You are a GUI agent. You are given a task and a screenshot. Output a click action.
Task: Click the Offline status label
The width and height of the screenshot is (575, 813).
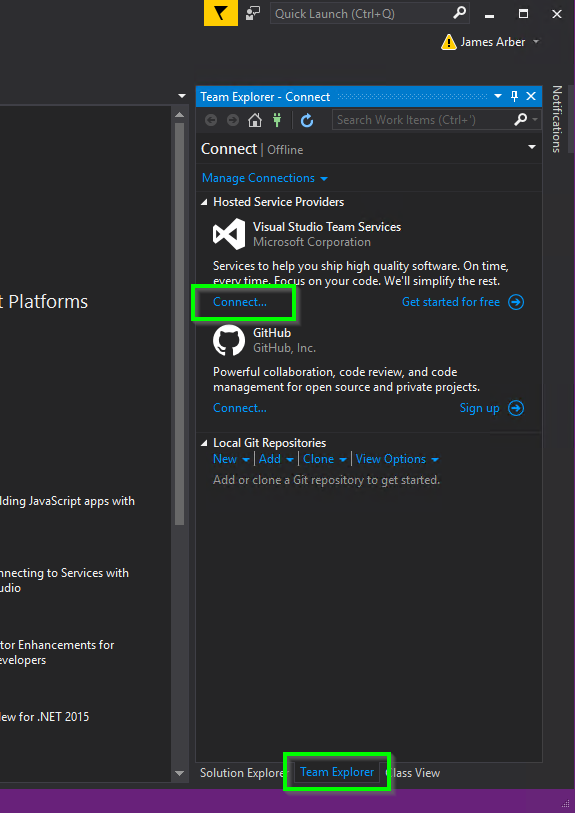click(285, 150)
